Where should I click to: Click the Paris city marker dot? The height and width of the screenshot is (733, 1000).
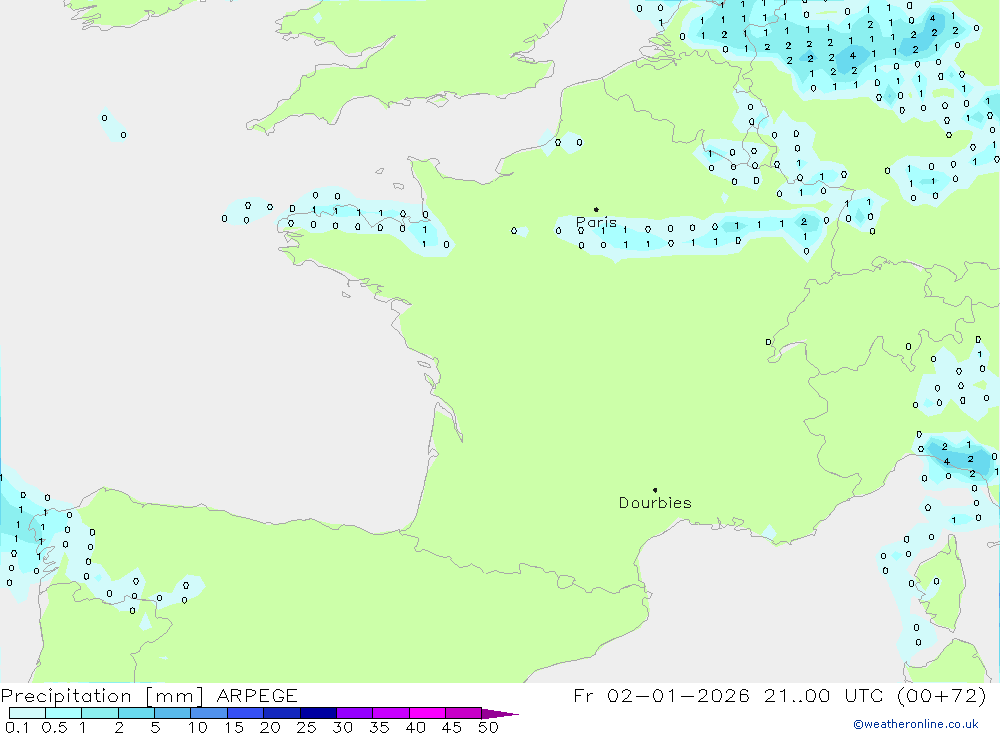click(596, 210)
